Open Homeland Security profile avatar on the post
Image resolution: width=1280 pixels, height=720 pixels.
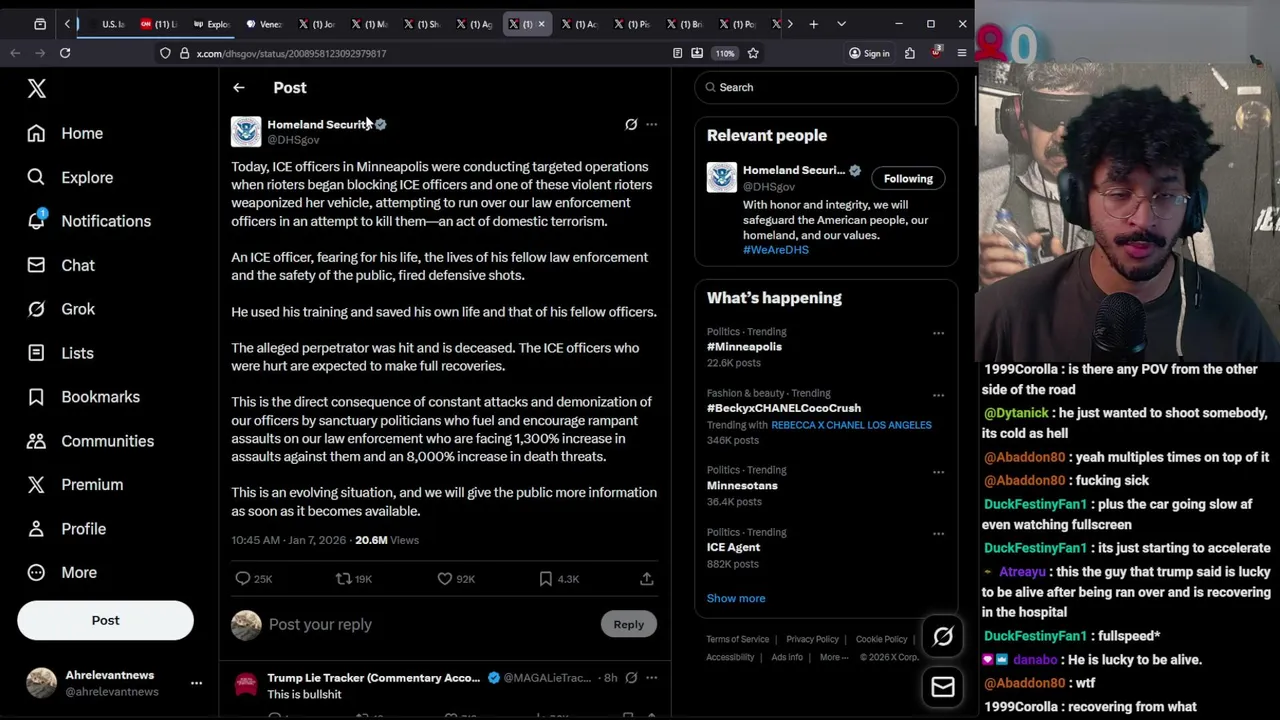click(x=246, y=132)
